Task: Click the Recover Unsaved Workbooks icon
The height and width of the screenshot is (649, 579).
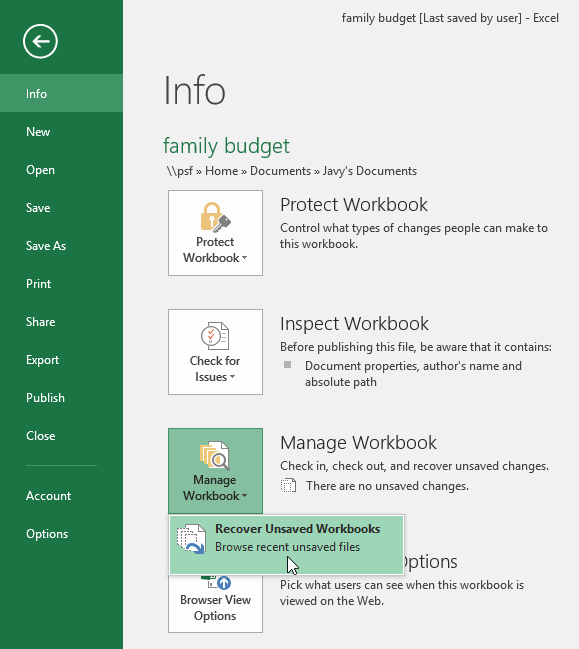Action: coord(191,539)
